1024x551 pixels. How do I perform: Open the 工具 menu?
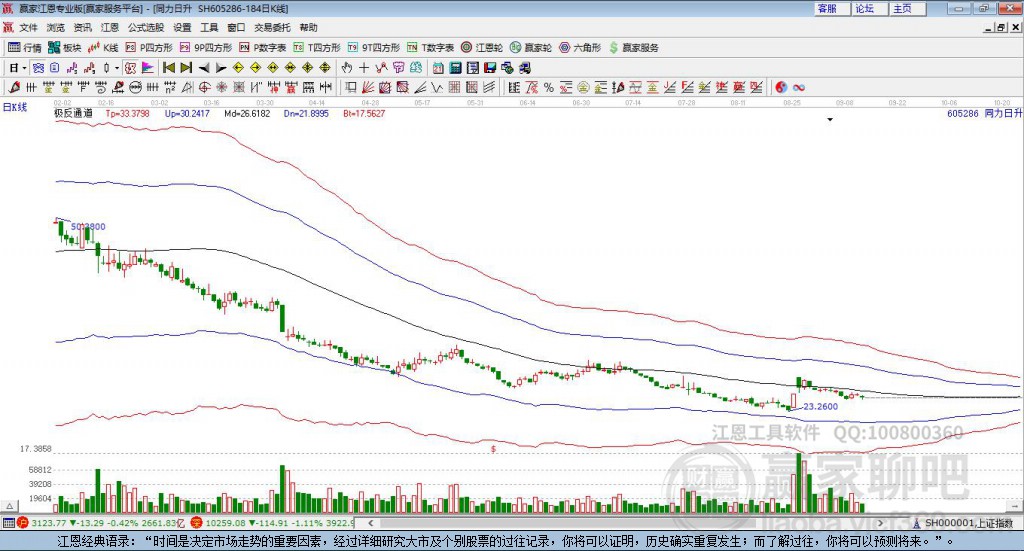tap(209, 27)
